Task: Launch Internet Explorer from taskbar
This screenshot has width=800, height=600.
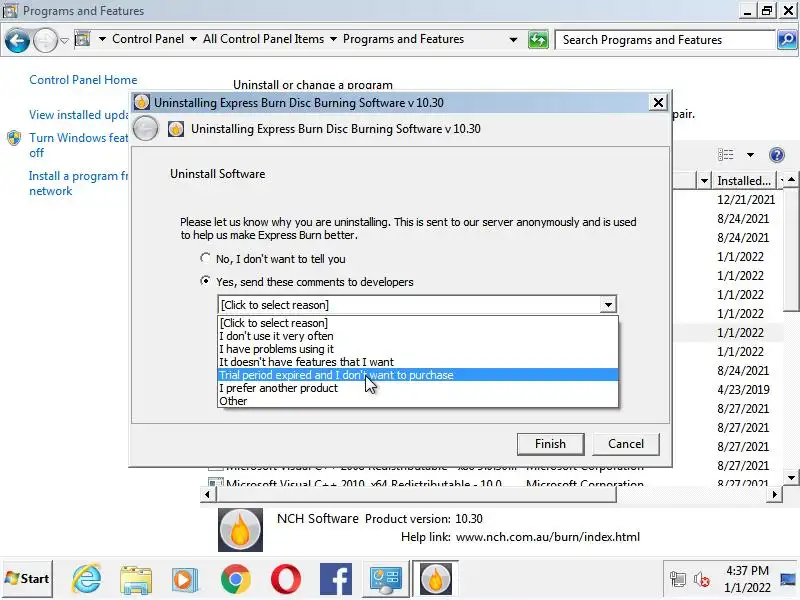Action: 86,579
